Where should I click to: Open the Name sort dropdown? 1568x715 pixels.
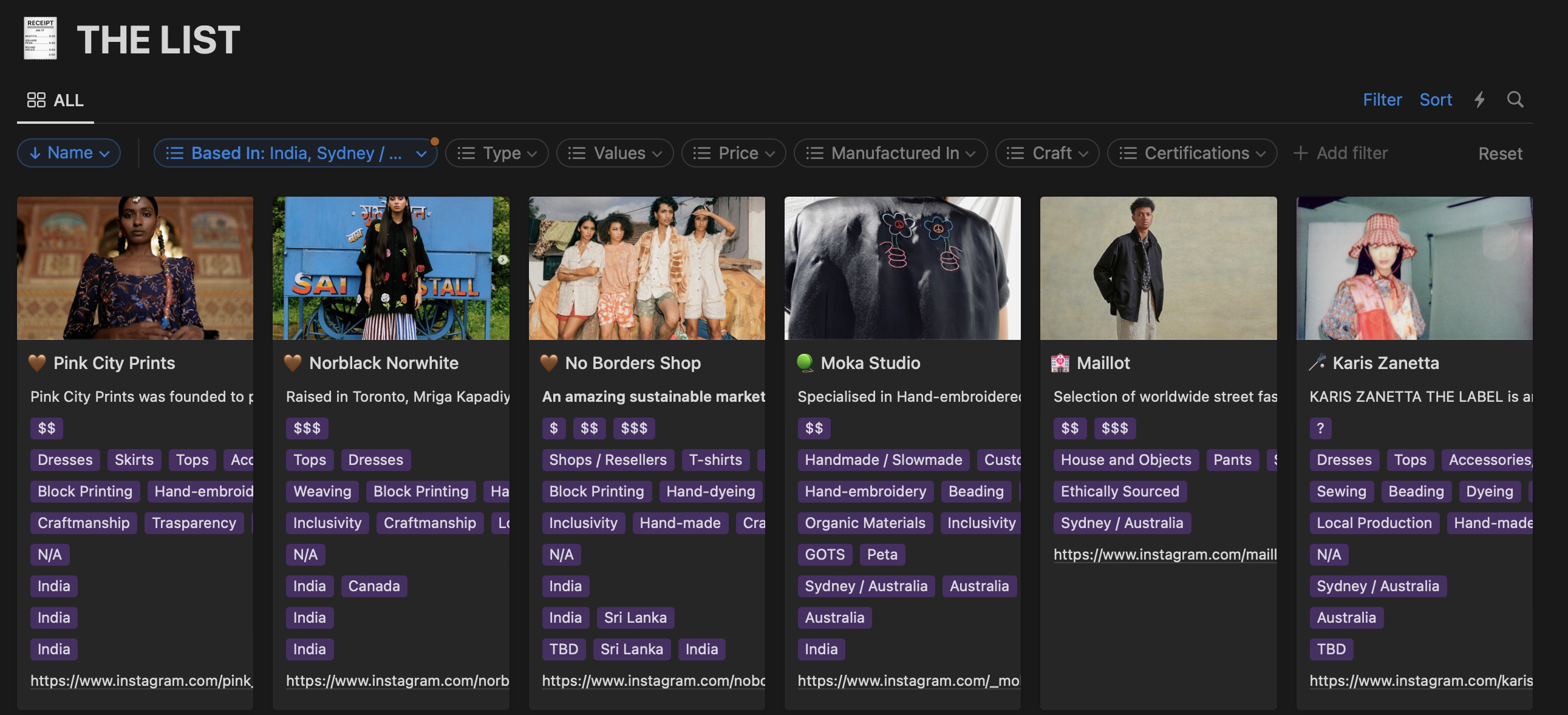(69, 153)
